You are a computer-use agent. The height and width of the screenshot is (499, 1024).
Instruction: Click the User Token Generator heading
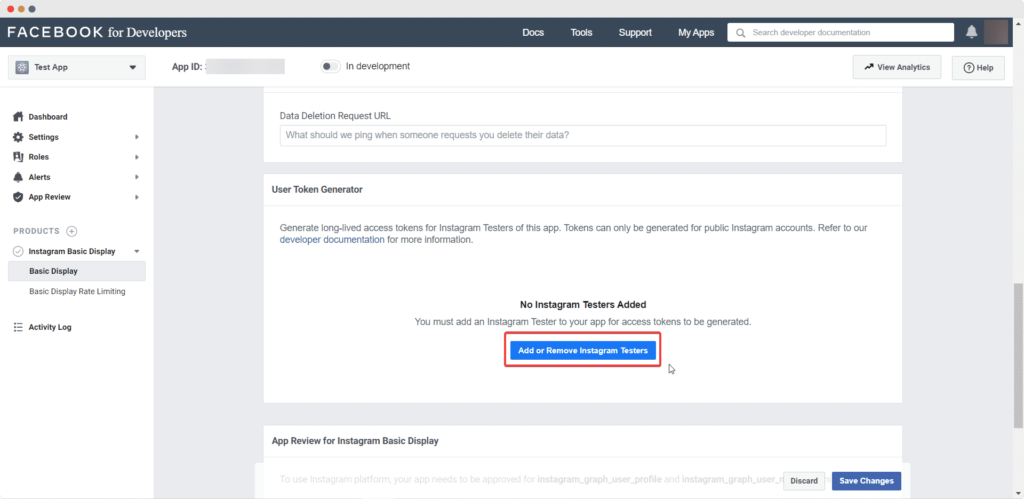(x=317, y=189)
